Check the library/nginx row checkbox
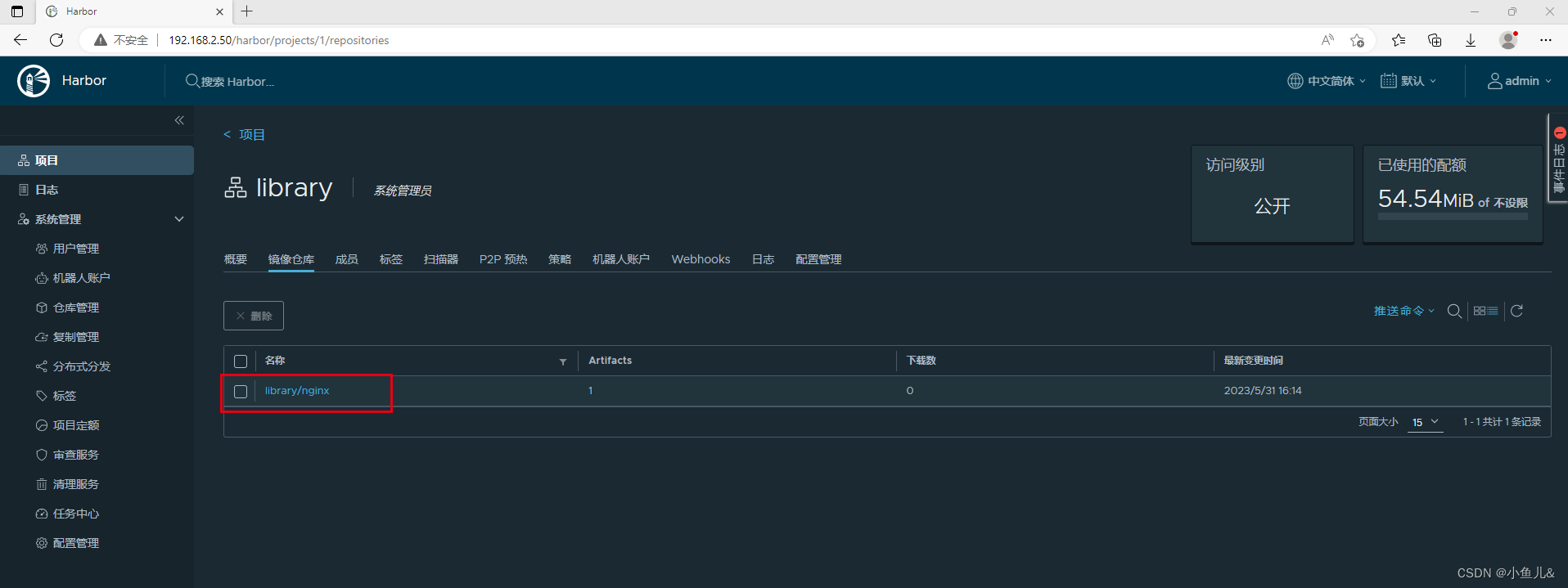This screenshot has height=588, width=1568. pyautogui.click(x=241, y=392)
